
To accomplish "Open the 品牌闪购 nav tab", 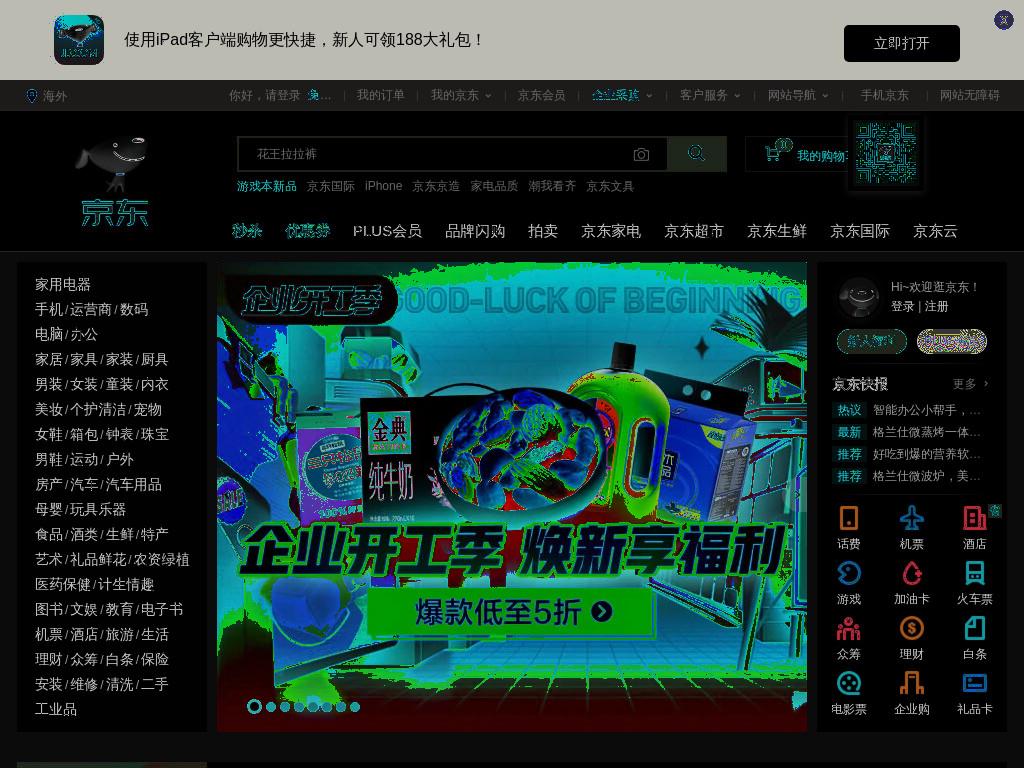I will pos(475,231).
